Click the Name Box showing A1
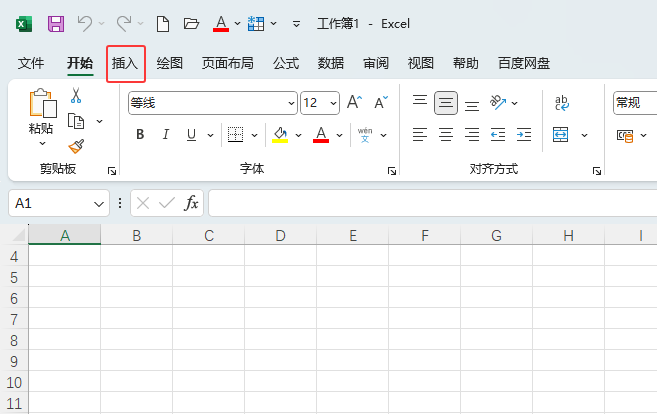 pos(59,203)
